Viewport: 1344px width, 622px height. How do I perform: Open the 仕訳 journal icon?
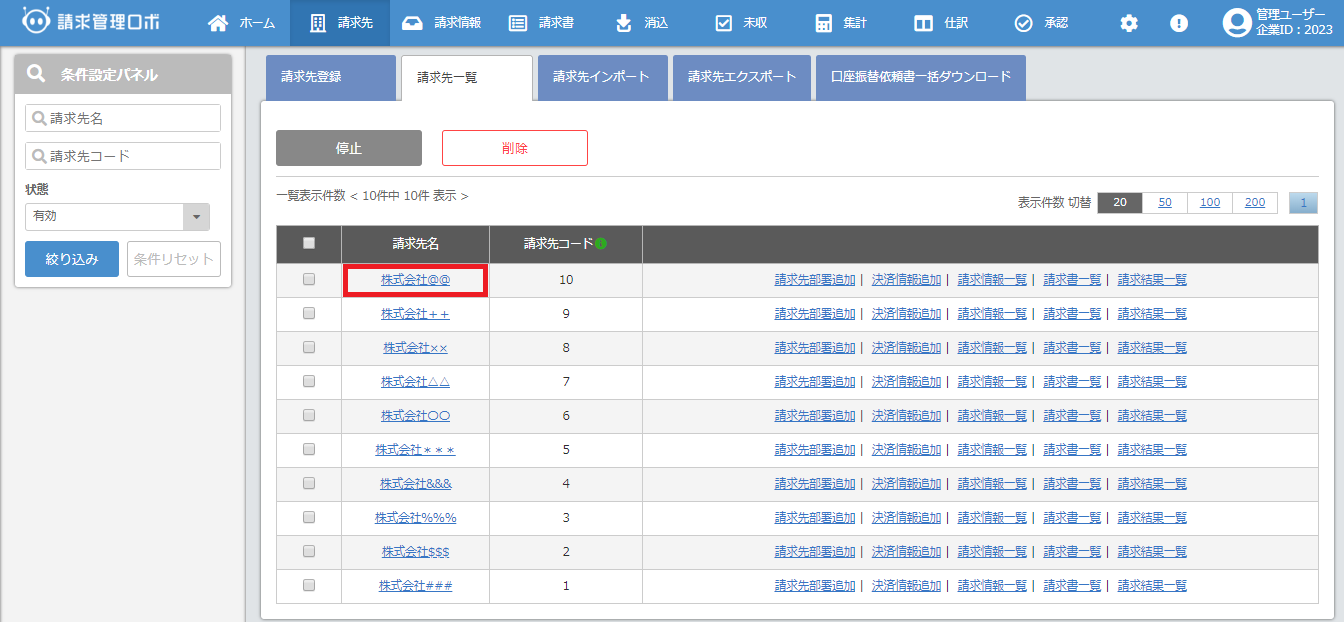pos(923,23)
